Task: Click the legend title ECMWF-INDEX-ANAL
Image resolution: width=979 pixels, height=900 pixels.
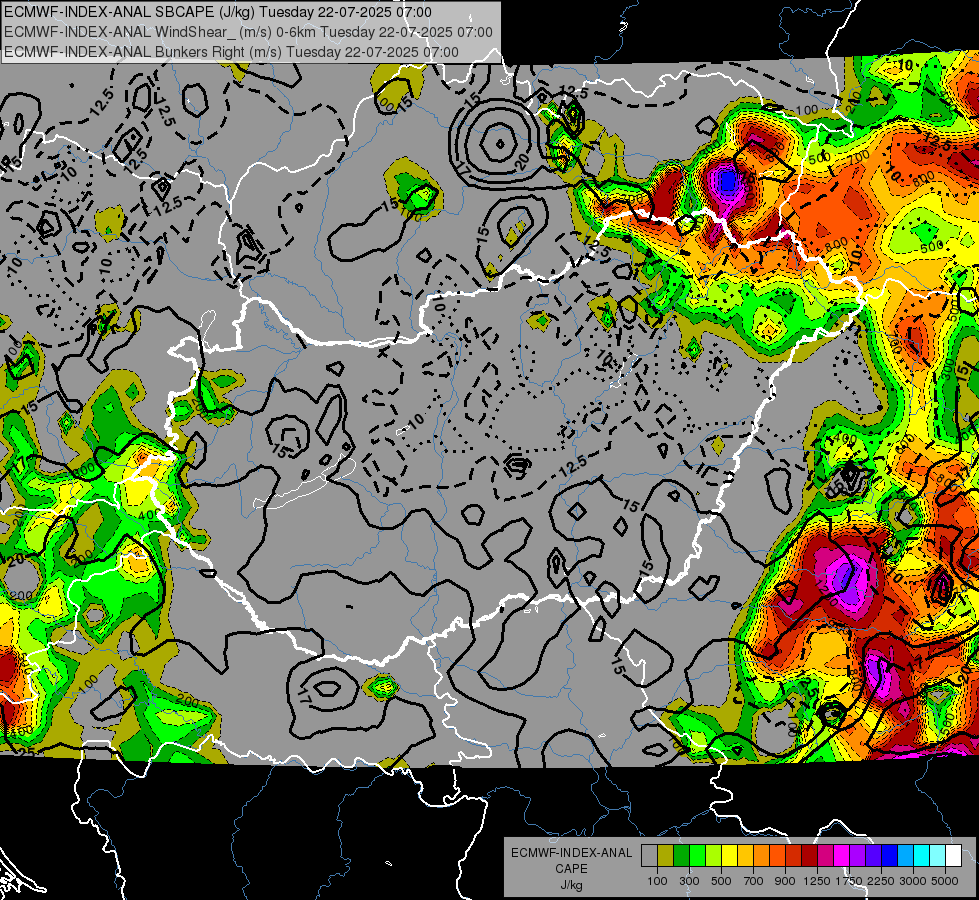Action: coord(572,853)
